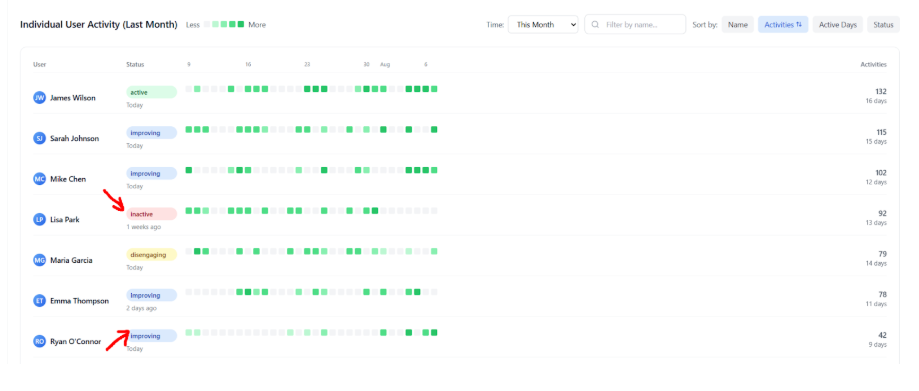Click Mike Chen's improving status badge
919x391 pixels.
pos(151,173)
